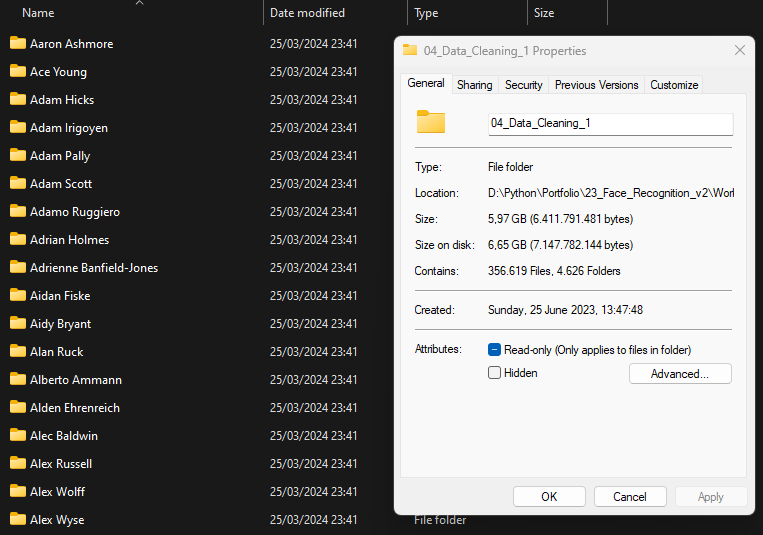The image size is (763, 535).
Task: Select the Adam Pally folder icon
Action: coord(18,155)
